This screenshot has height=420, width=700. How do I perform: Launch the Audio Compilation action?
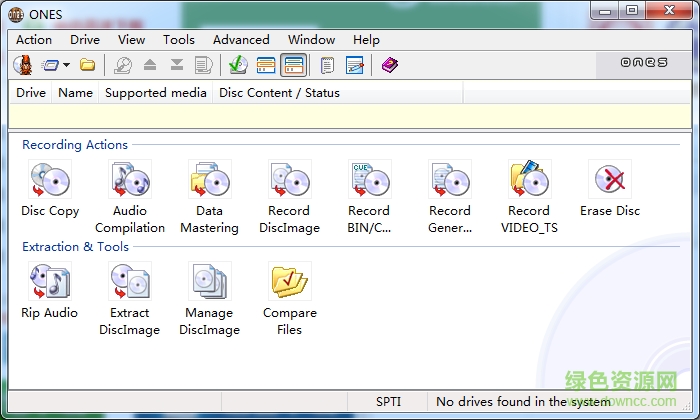[130, 181]
